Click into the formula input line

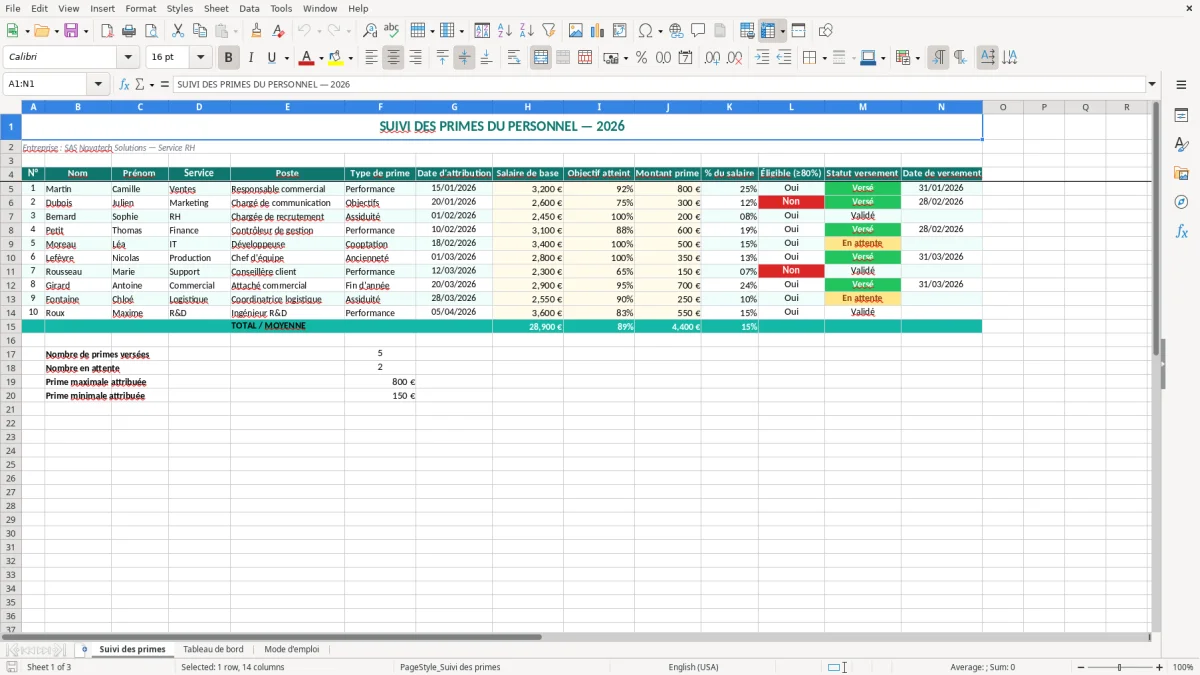658,84
